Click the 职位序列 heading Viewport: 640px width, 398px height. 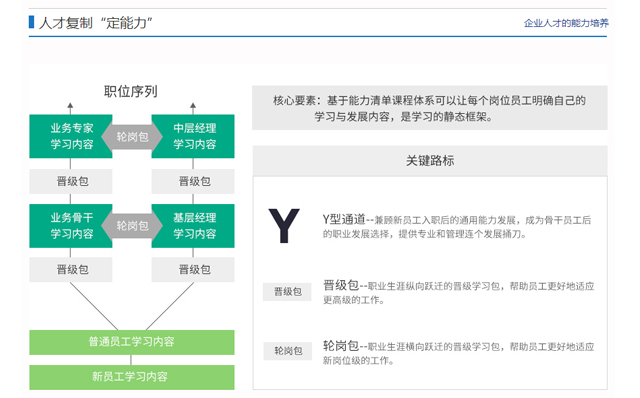click(131, 91)
